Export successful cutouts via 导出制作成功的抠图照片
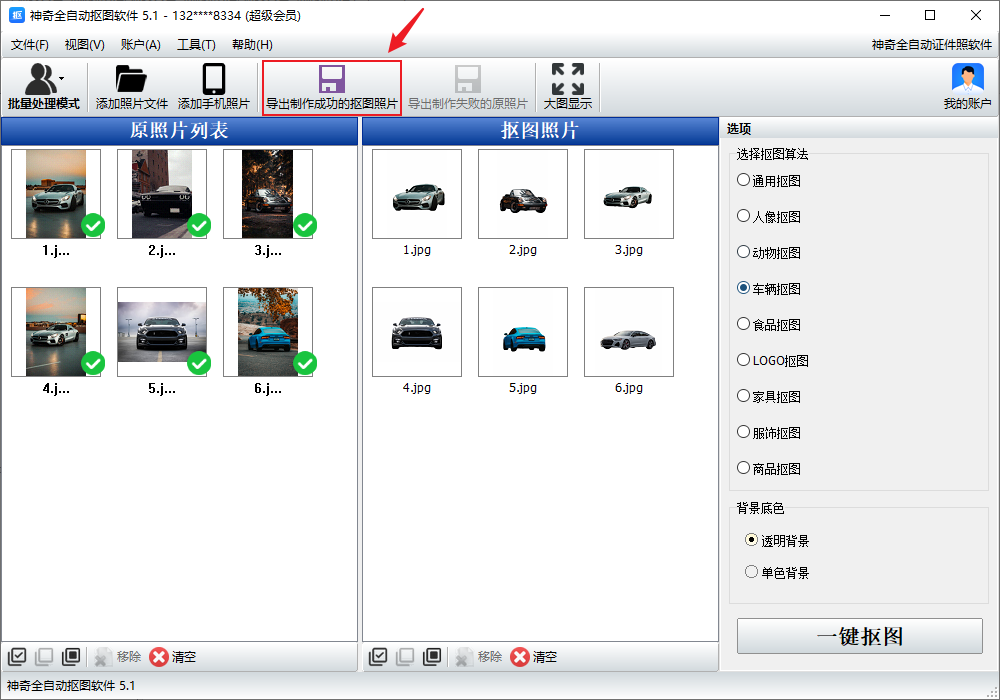 tap(331, 87)
